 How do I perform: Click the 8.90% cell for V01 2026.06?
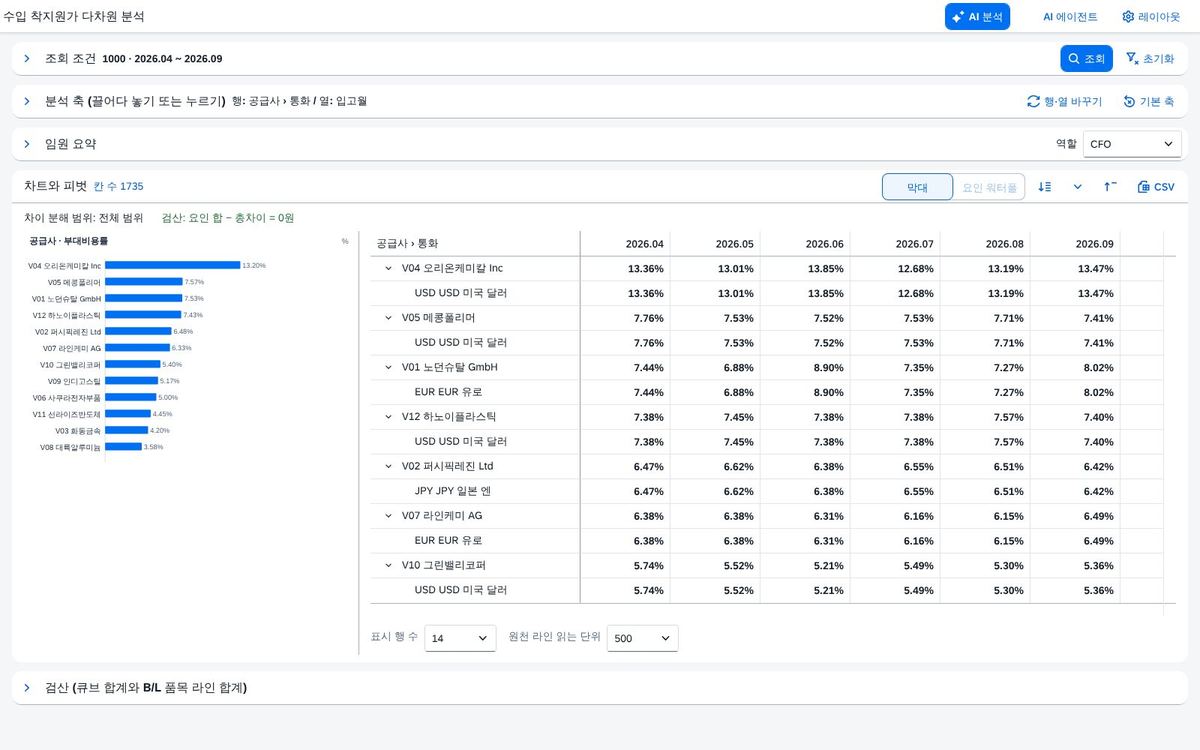point(805,368)
